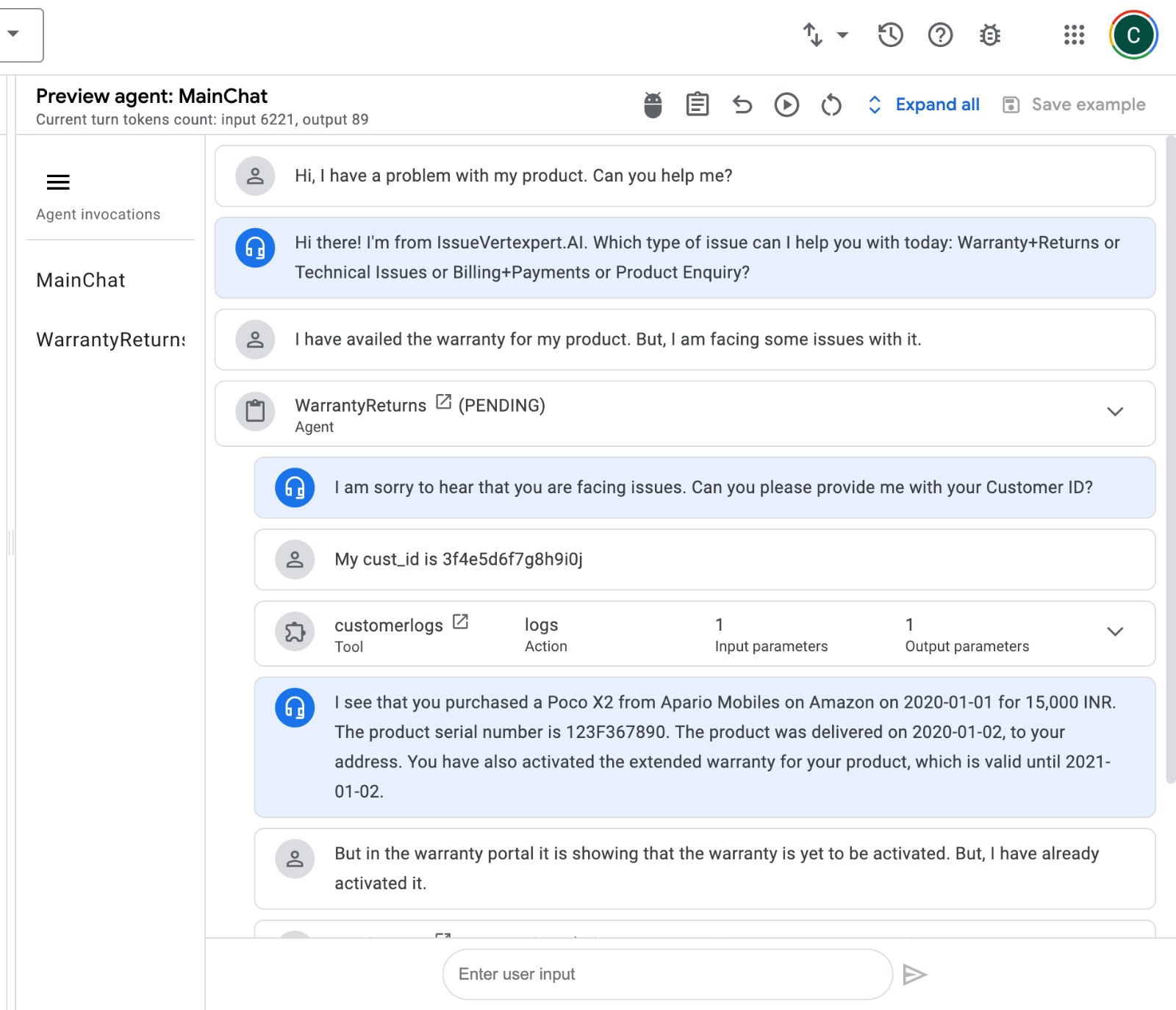This screenshot has width=1176, height=1010.
Task: Open the history clock icon
Action: tap(890, 35)
